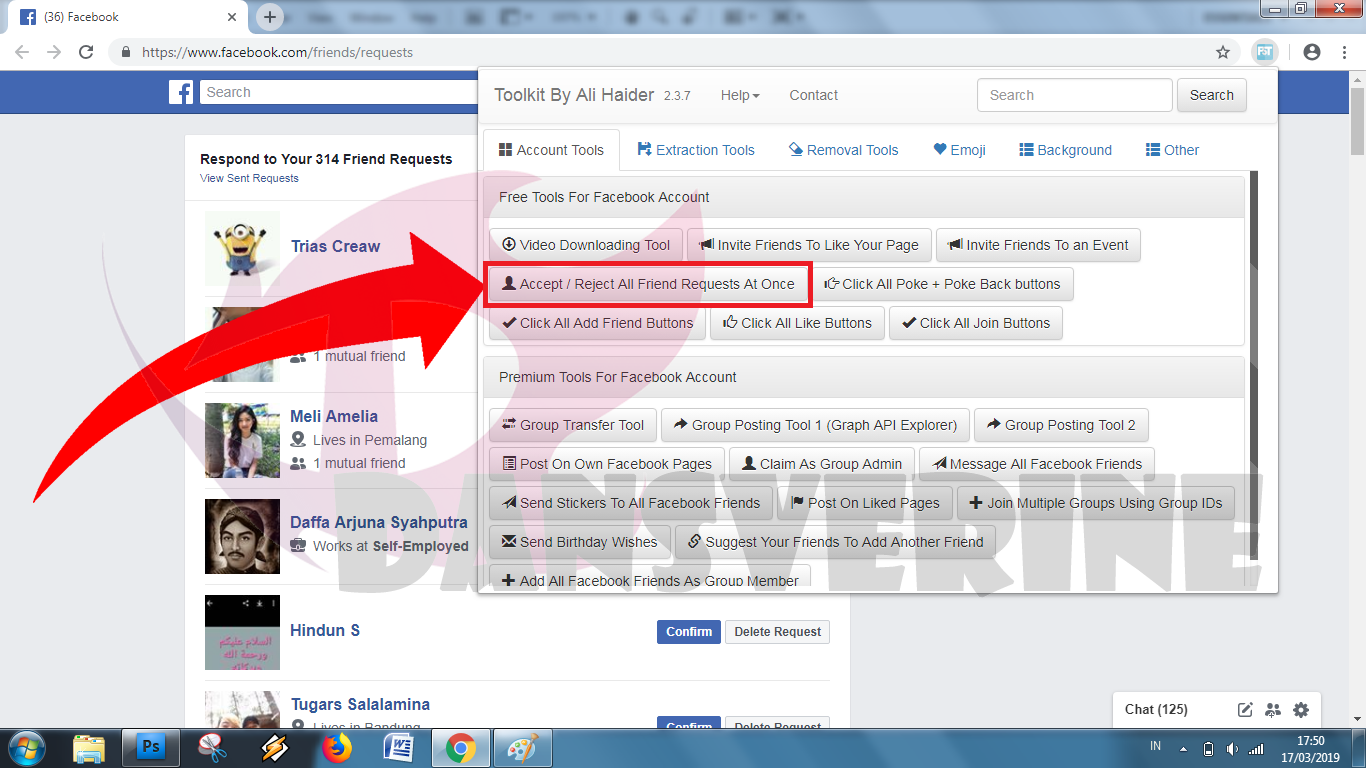The height and width of the screenshot is (768, 1366).
Task: Expand the Help dropdown in Toolkit
Action: pos(740,95)
